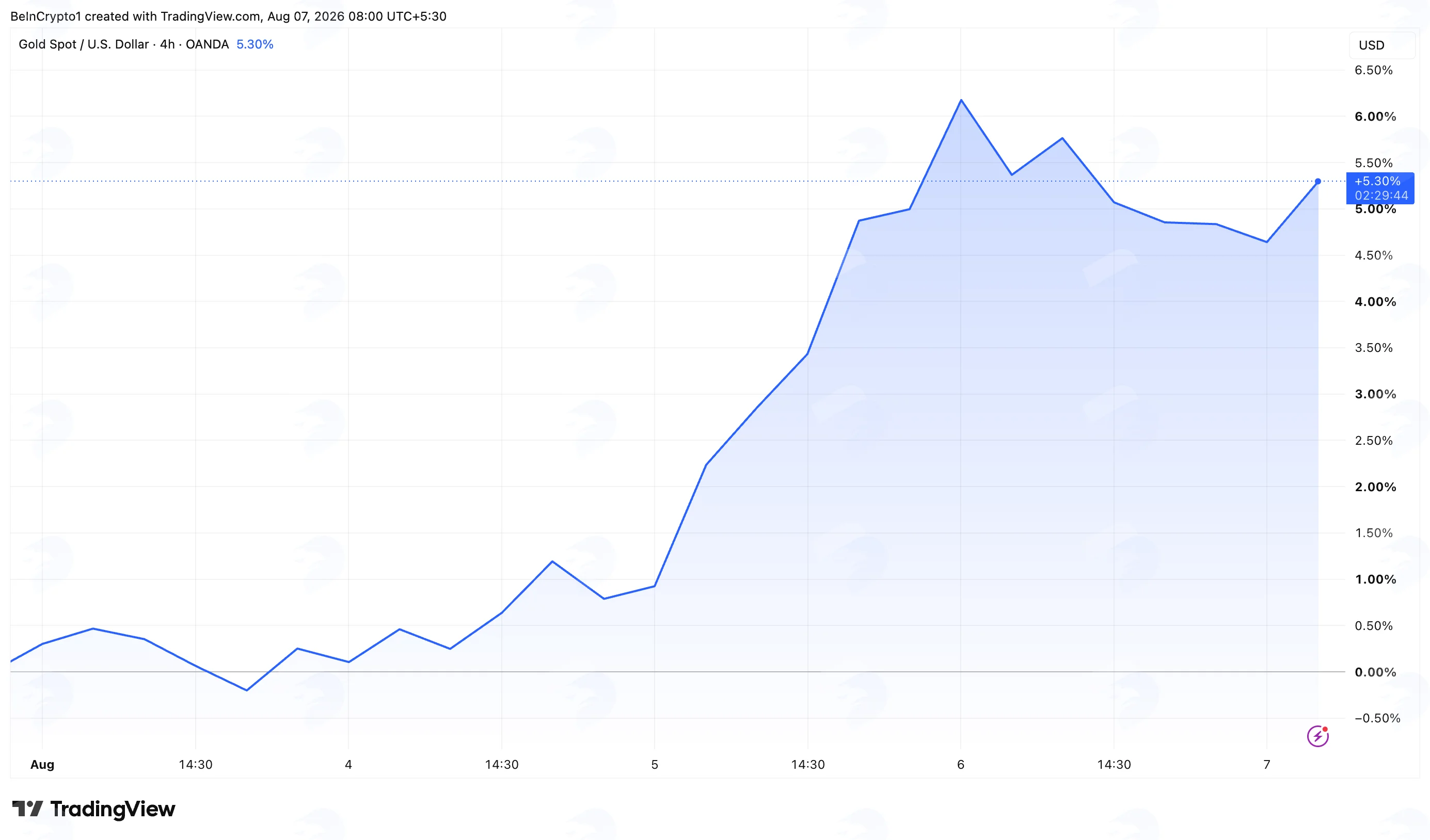Image resolution: width=1430 pixels, height=840 pixels.
Task: Click the −0.50% price scale label
Action: pyautogui.click(x=1377, y=718)
